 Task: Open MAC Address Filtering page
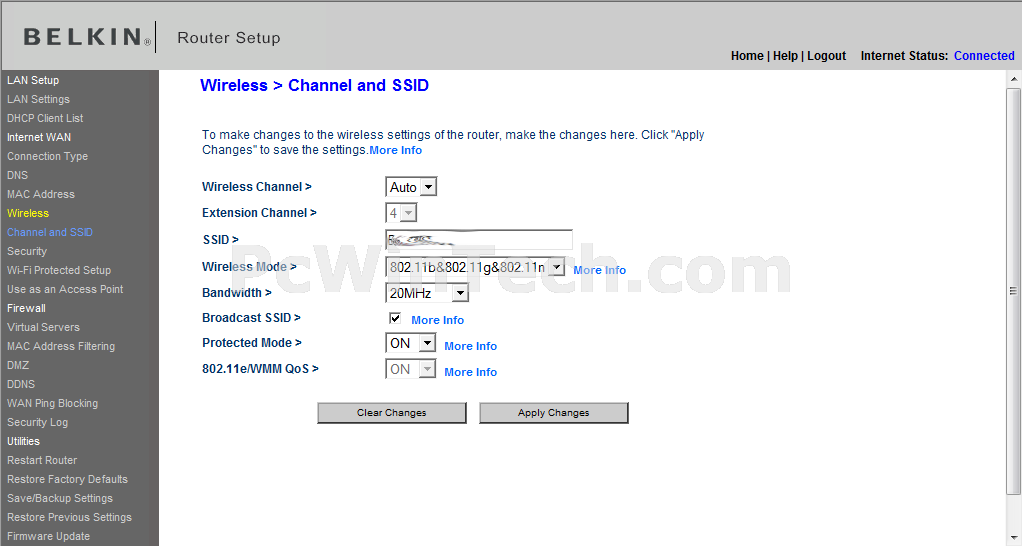61,347
